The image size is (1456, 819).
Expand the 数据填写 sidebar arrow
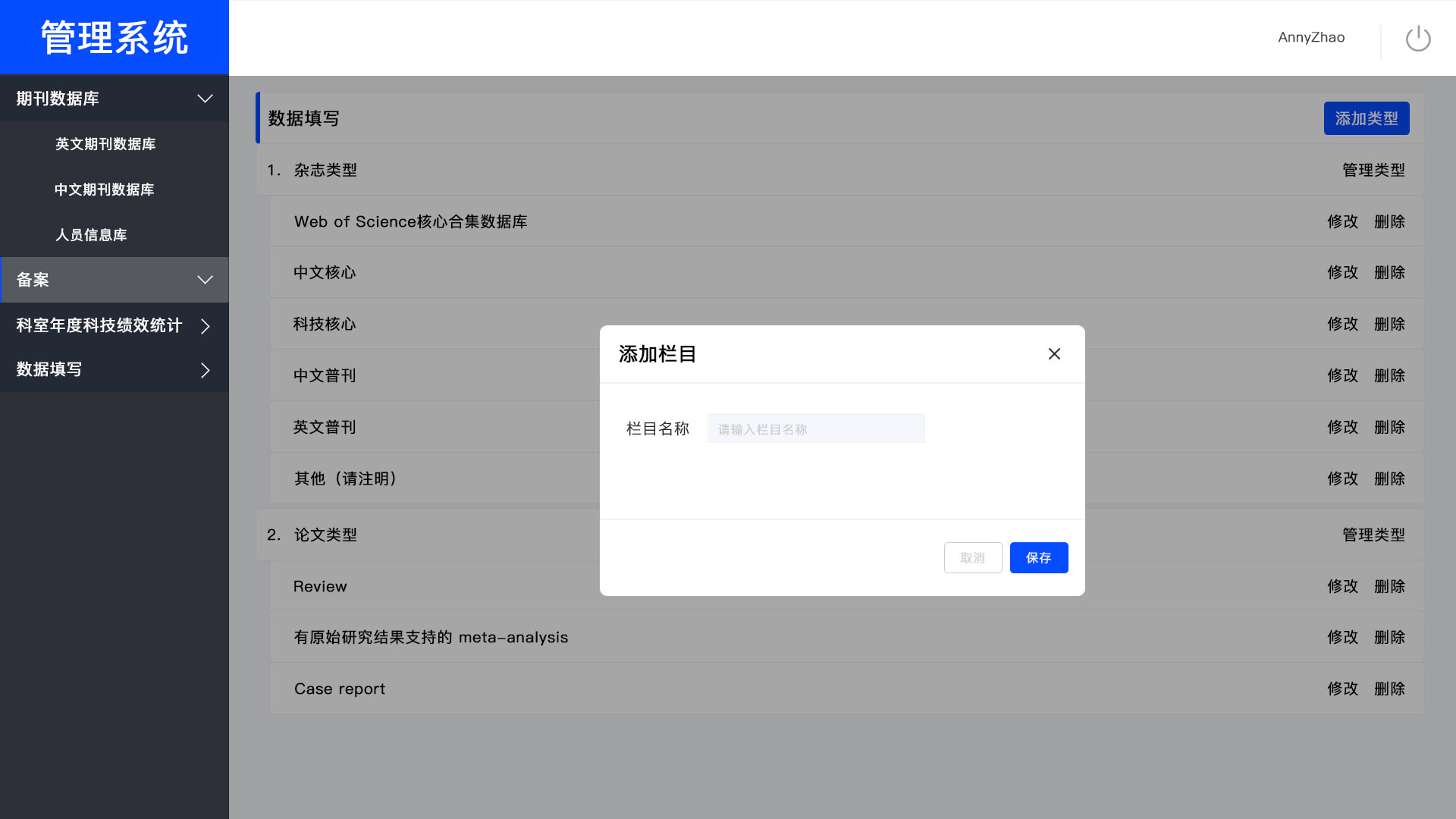[205, 370]
